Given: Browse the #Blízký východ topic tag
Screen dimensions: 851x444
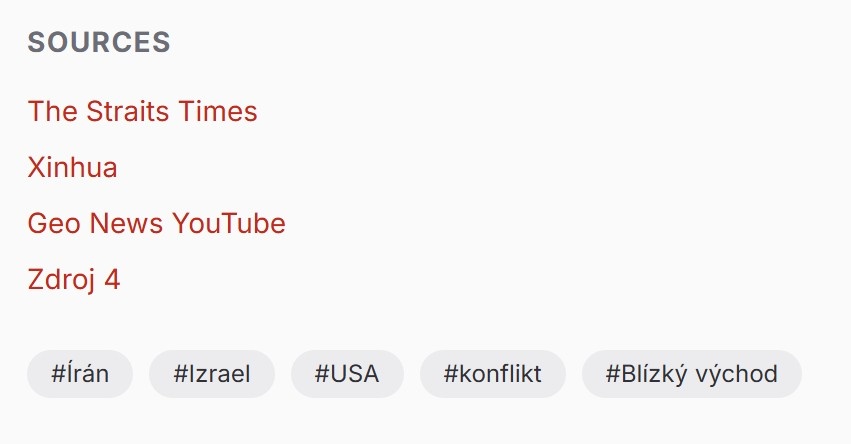Looking at the screenshot, I should 691,374.
